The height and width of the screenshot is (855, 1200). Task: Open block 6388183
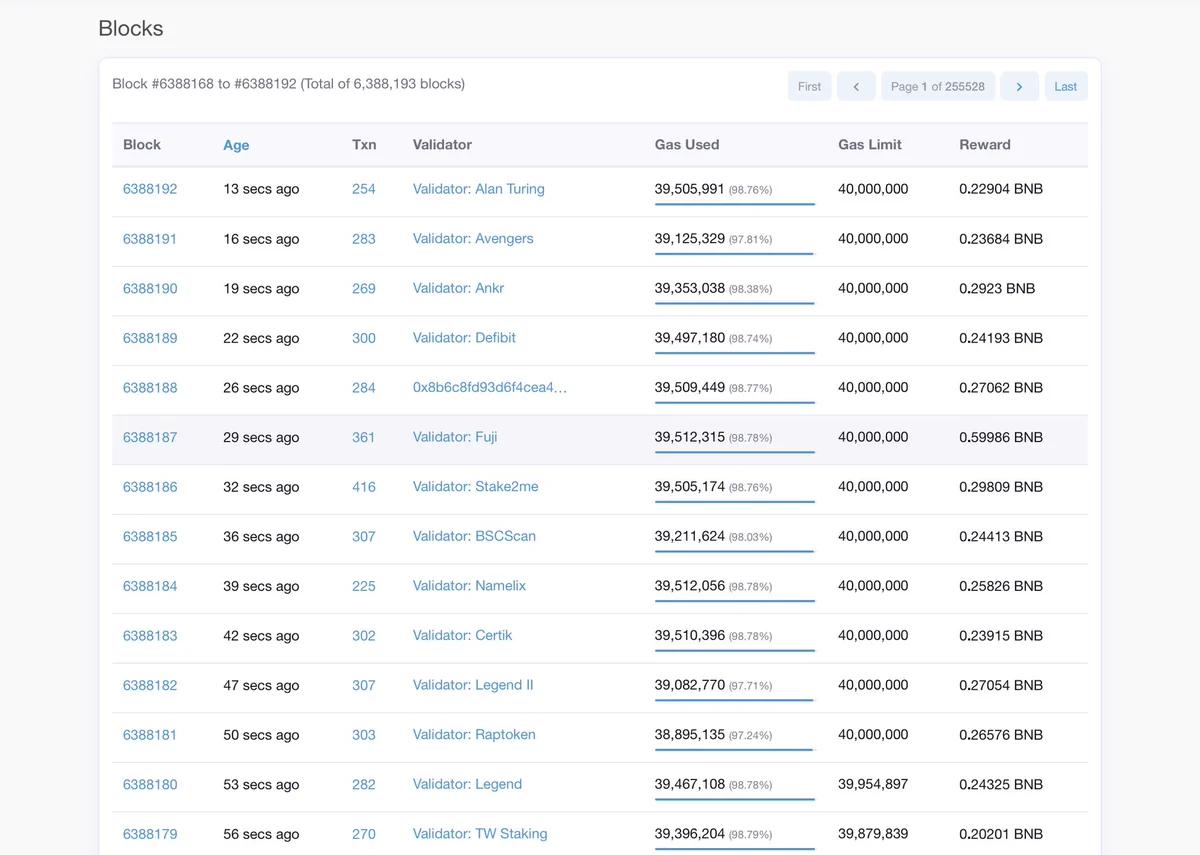[x=150, y=636]
